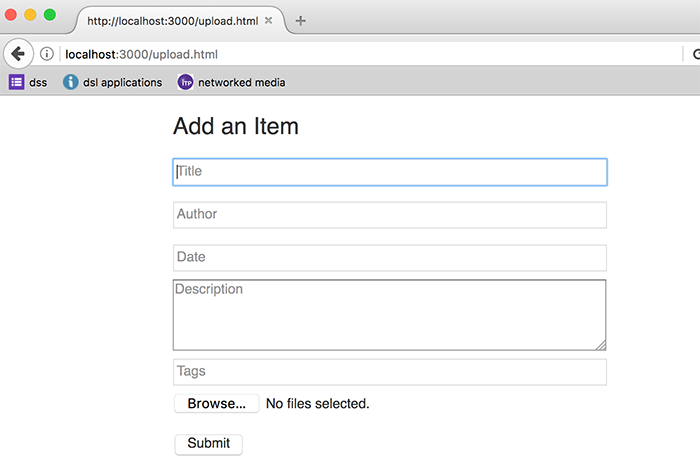Open a new tab with plus icon
This screenshot has height=476, width=700.
pos(300,21)
